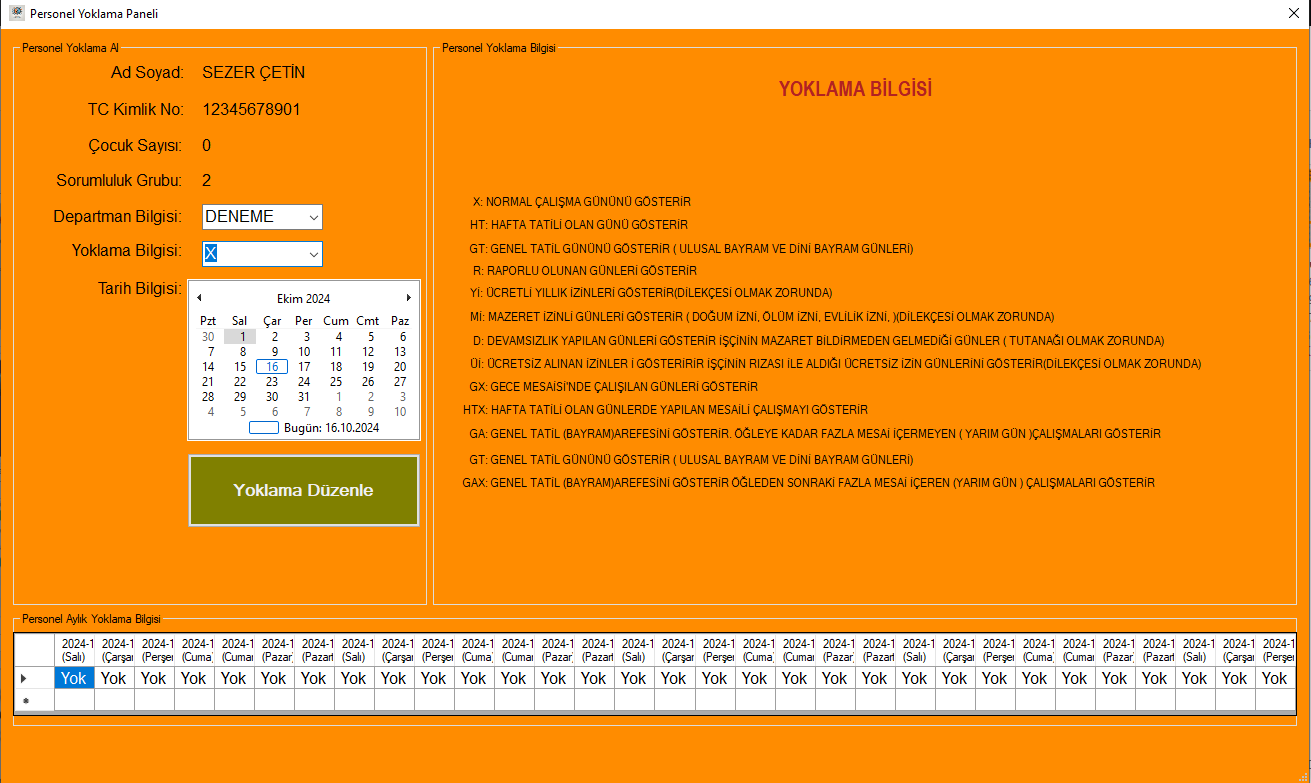
Task: Pick day 31 in October calendar
Action: click(304, 396)
